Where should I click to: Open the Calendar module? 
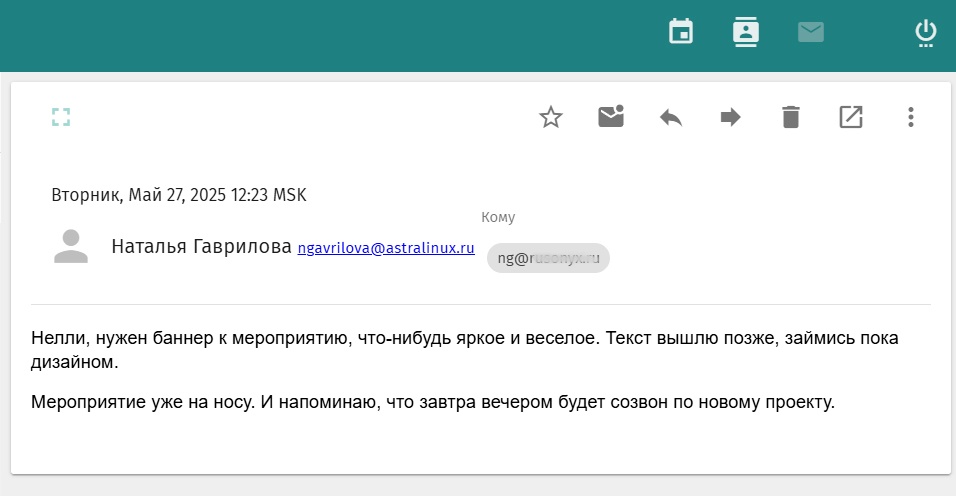pyautogui.click(x=681, y=32)
